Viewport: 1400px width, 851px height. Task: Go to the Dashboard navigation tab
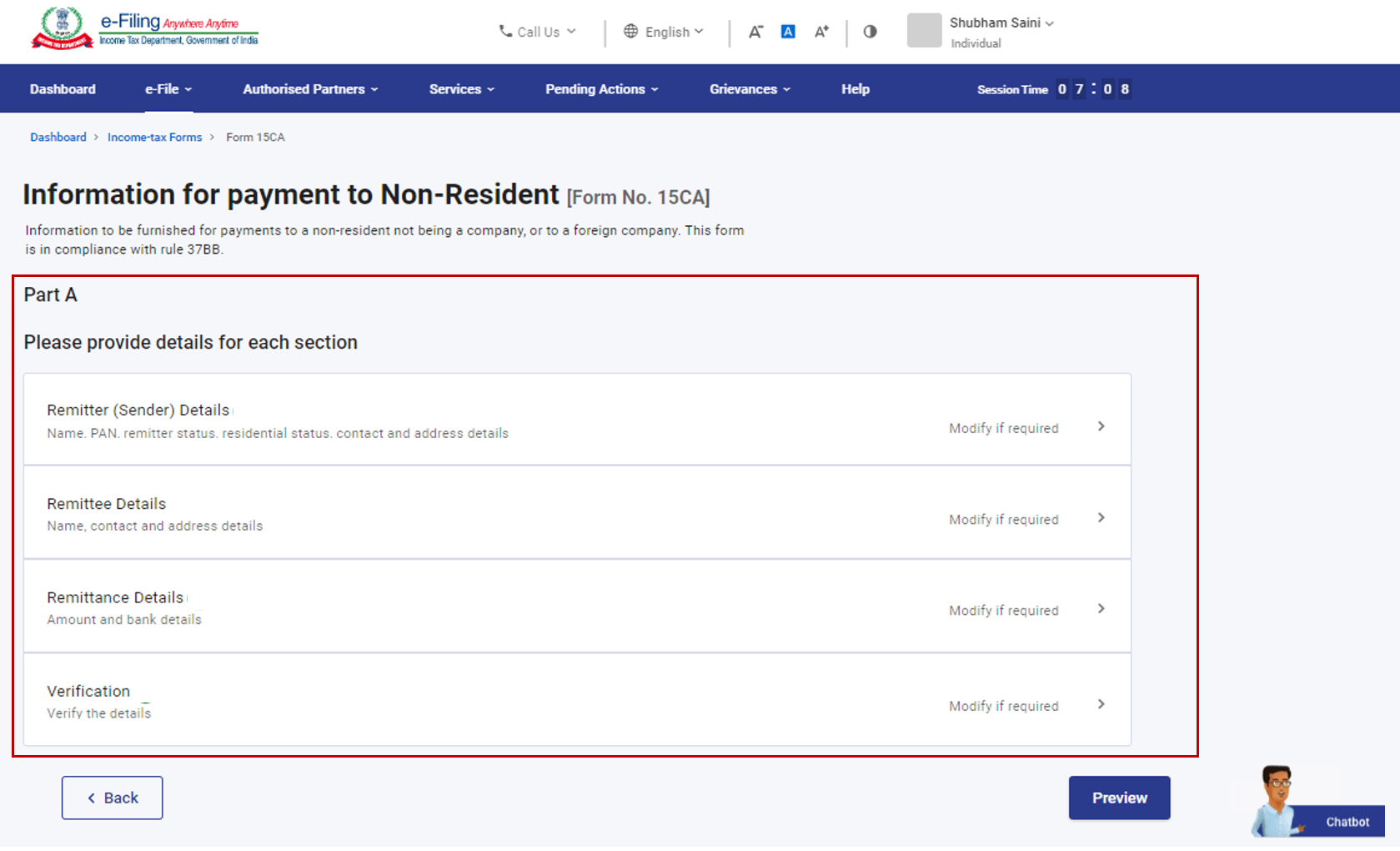63,89
